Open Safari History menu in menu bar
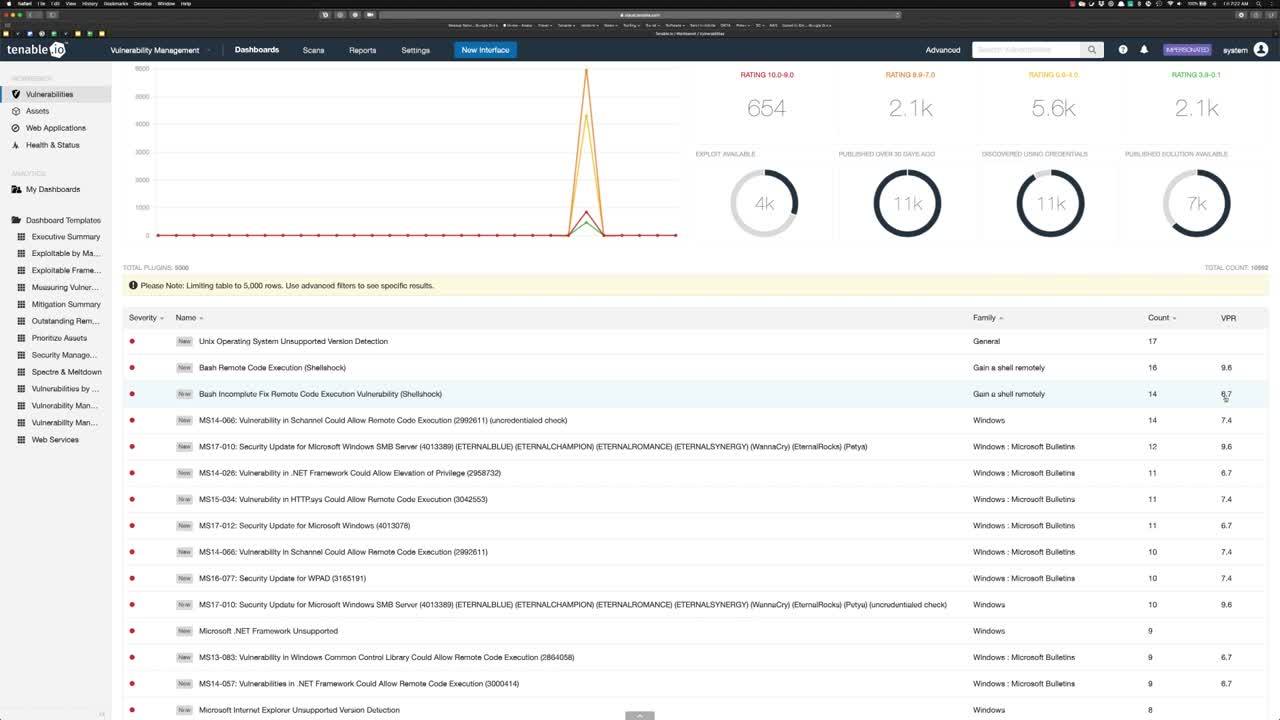The width and height of the screenshot is (1280, 720). click(90, 4)
